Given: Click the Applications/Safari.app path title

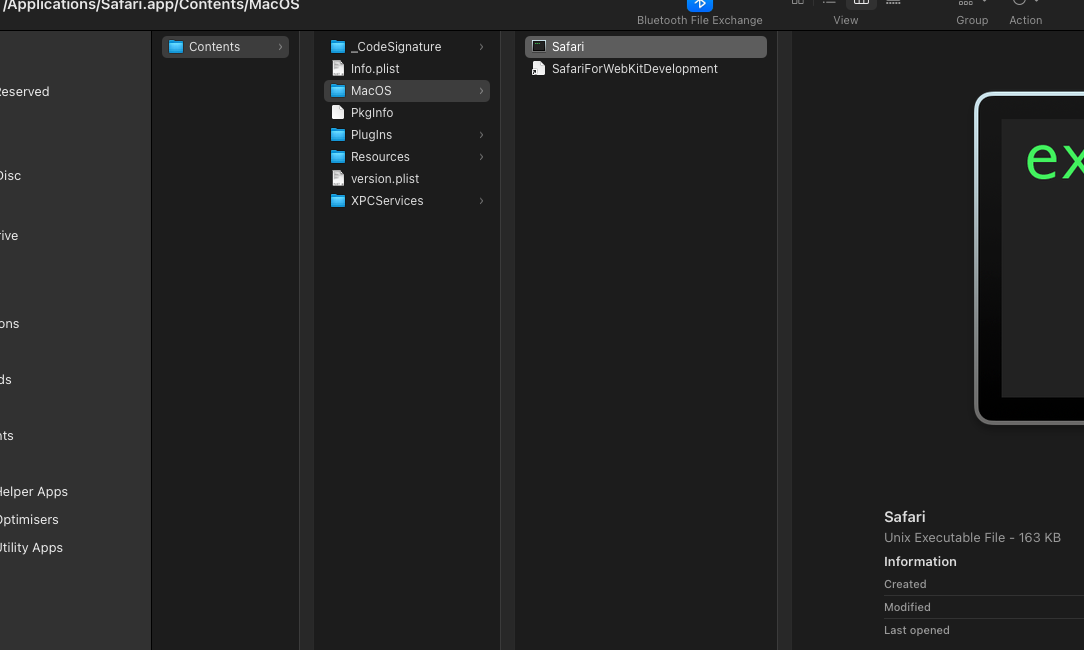Looking at the screenshot, I should click(151, 6).
